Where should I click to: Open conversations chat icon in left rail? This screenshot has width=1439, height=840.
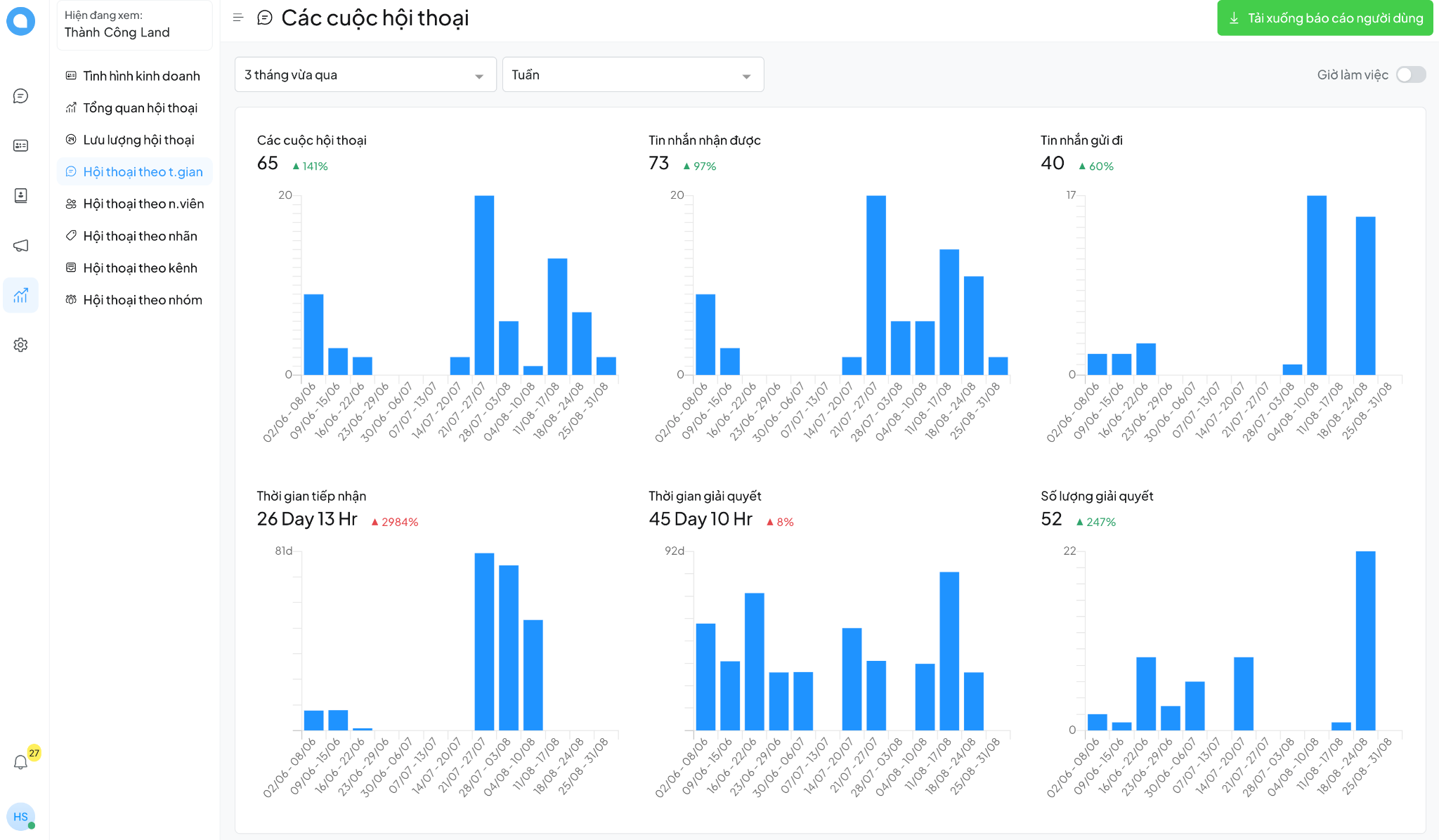20,96
